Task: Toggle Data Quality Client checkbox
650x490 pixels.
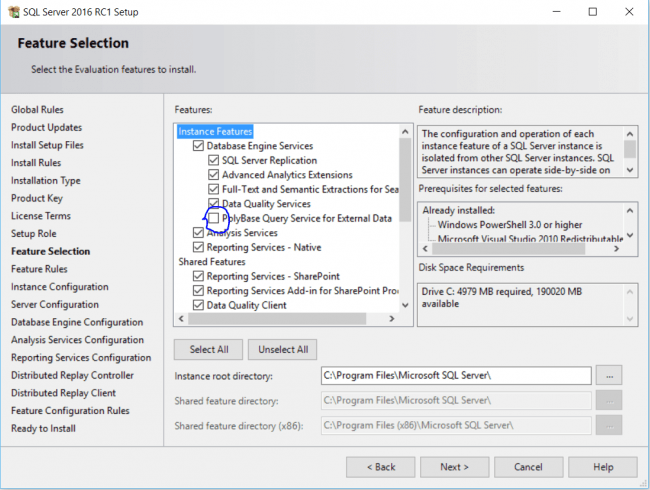Action: tap(198, 305)
